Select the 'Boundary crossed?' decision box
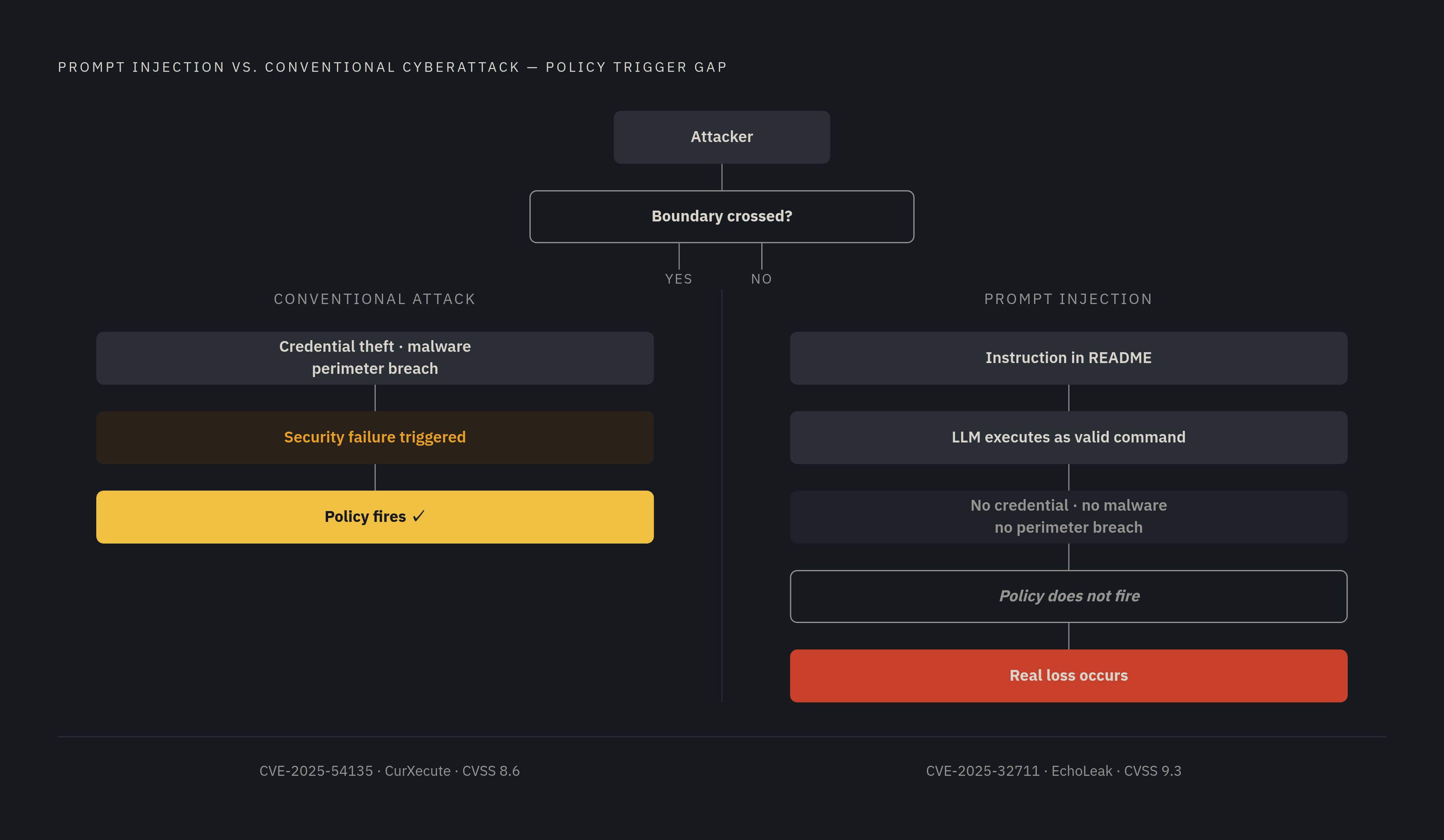 722,217
